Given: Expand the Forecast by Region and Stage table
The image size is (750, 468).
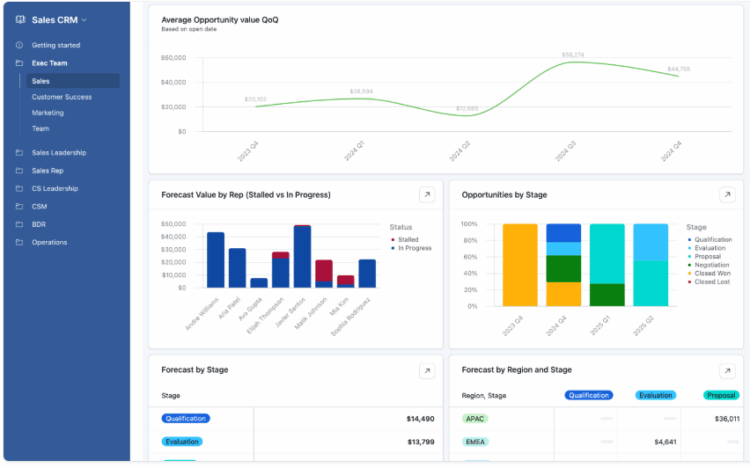Looking at the screenshot, I should 727,370.
